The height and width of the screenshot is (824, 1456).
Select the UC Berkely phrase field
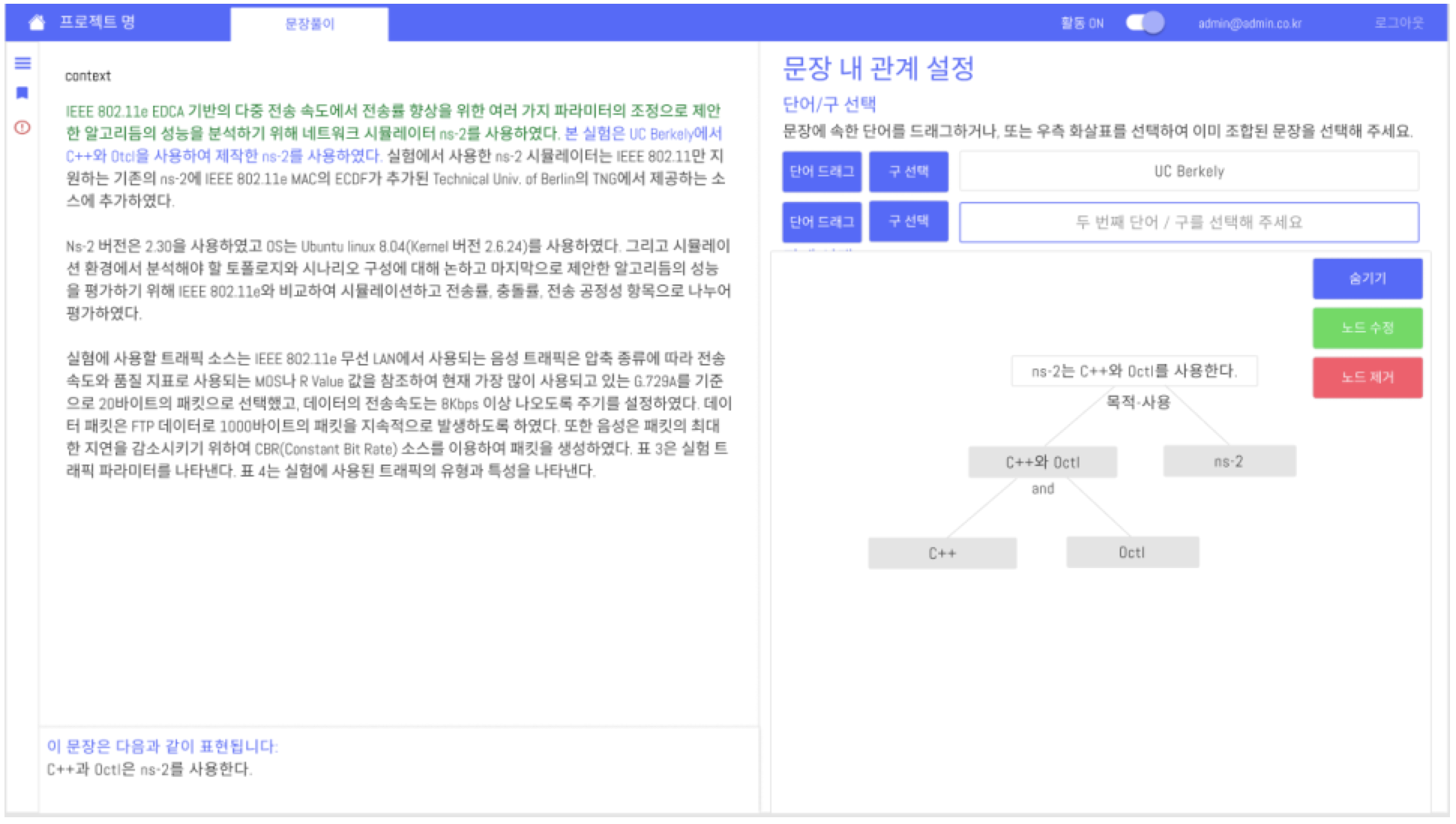[x=1189, y=171]
